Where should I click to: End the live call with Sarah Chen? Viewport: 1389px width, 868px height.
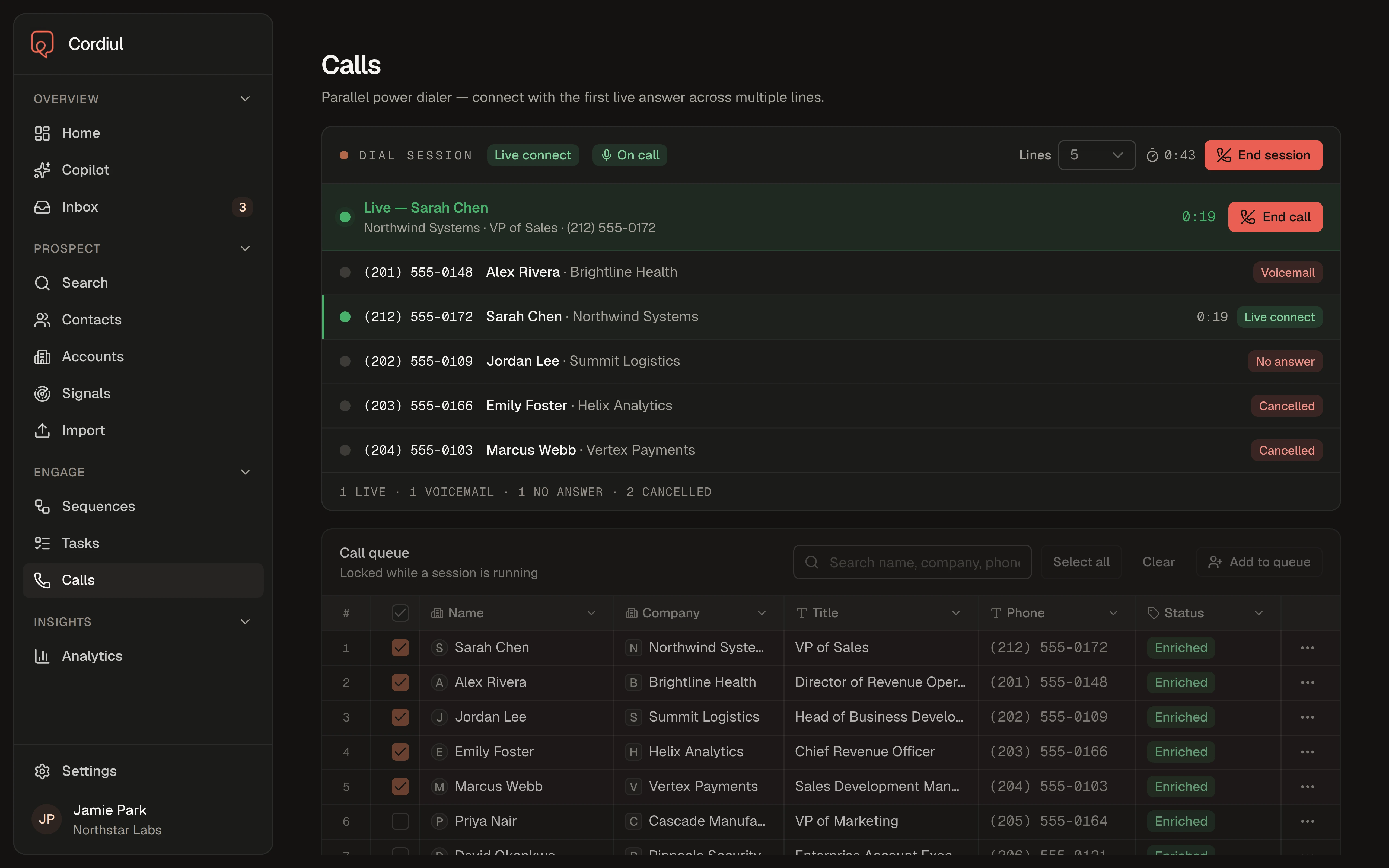click(1275, 217)
